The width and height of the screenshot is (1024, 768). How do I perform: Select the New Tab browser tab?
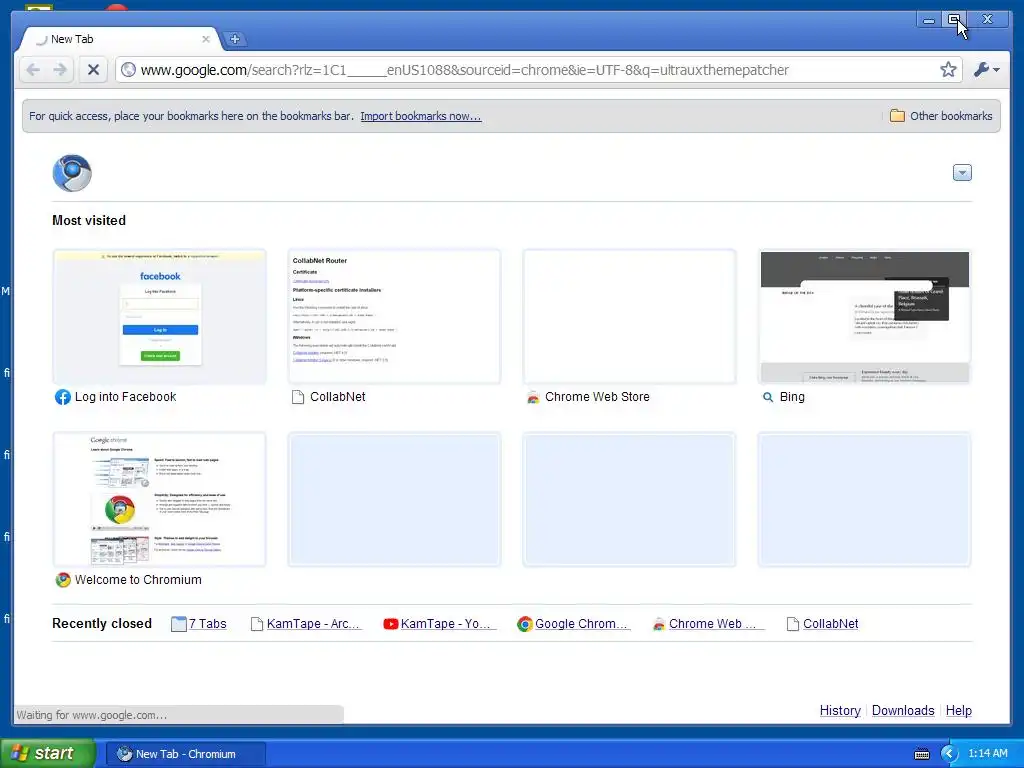(x=120, y=39)
